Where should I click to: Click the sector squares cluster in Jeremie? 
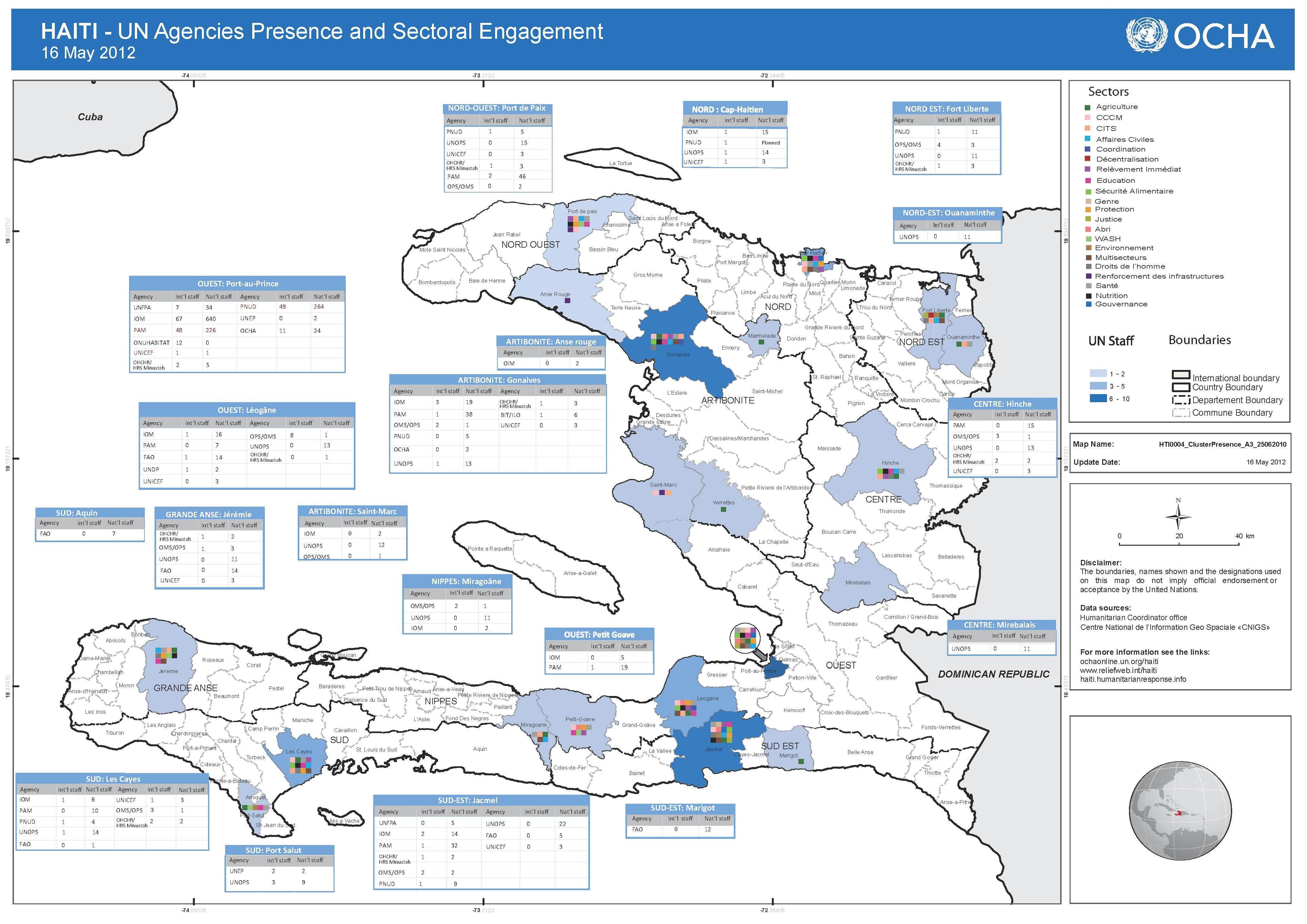(166, 656)
